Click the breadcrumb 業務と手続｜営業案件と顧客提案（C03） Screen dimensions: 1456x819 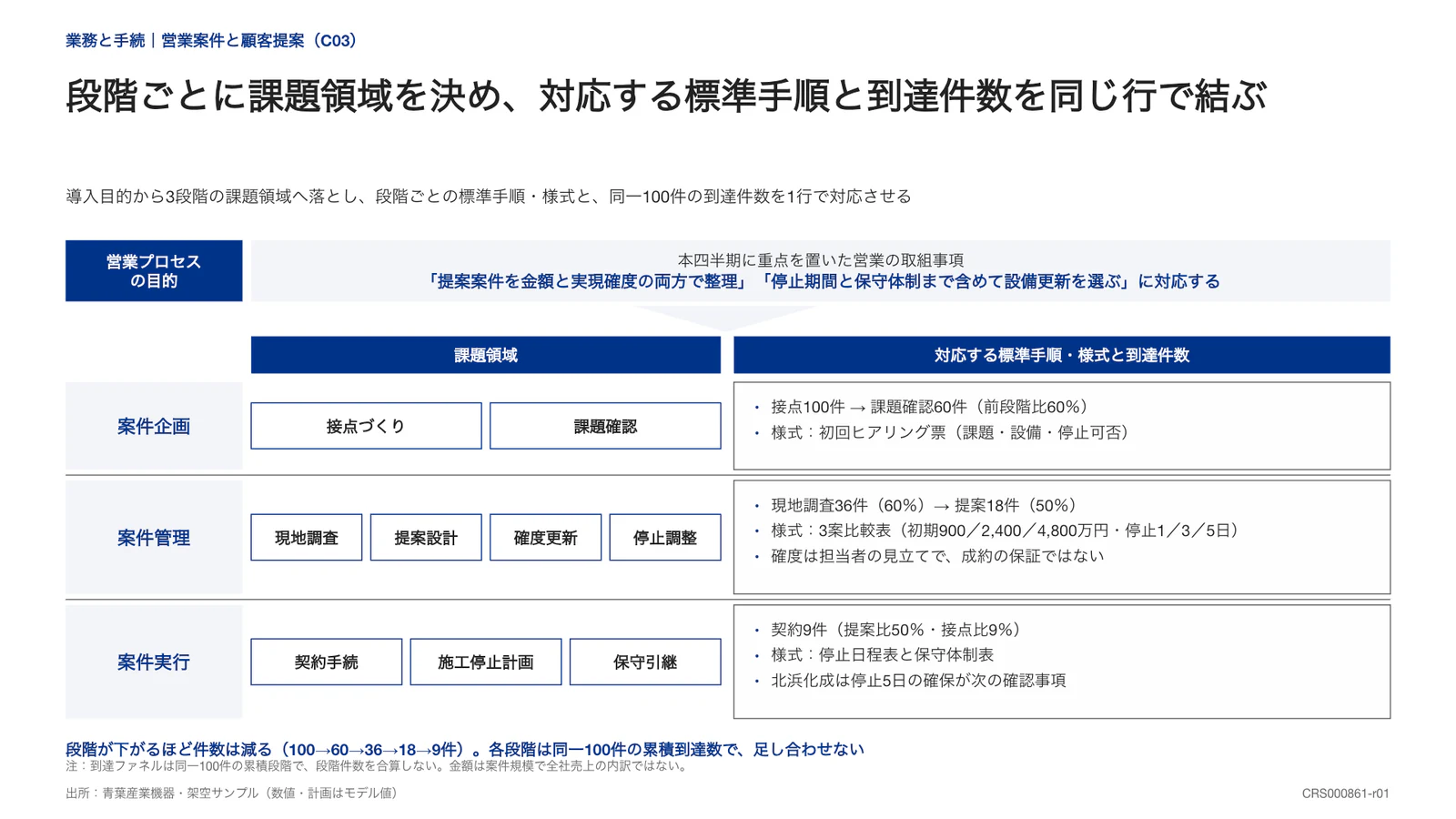(x=213, y=41)
